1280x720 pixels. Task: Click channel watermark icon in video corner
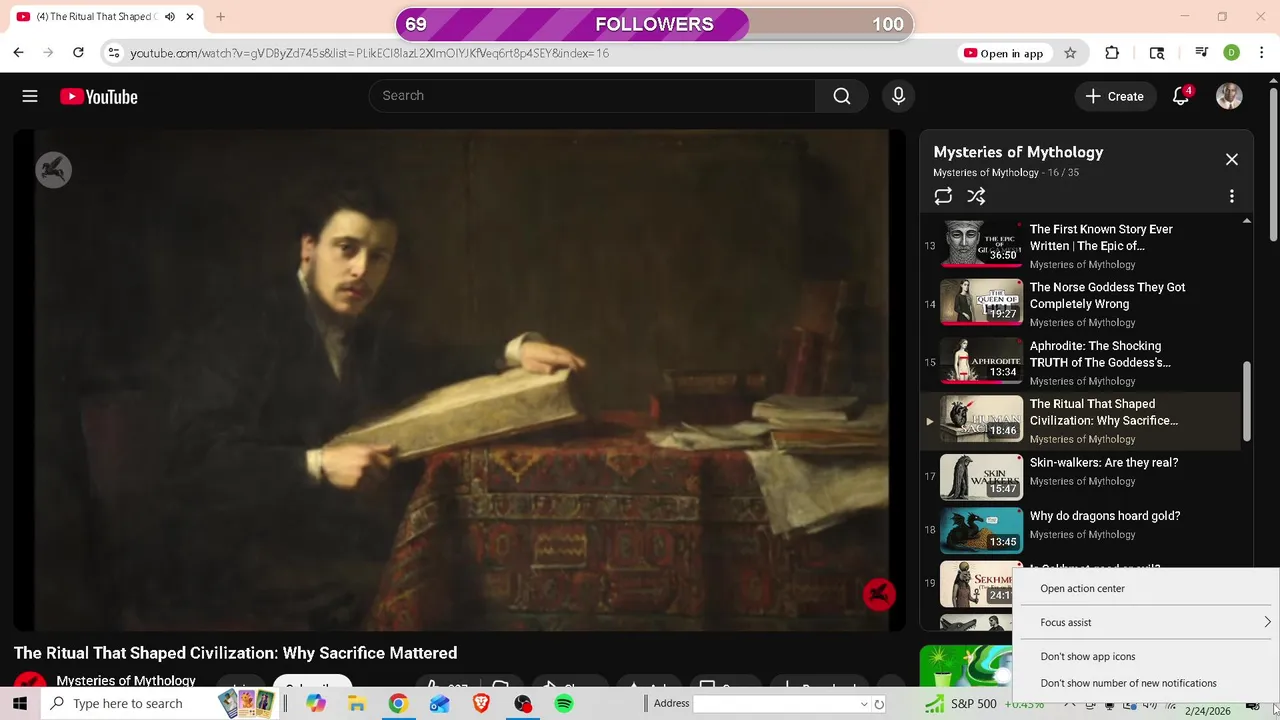tap(54, 170)
